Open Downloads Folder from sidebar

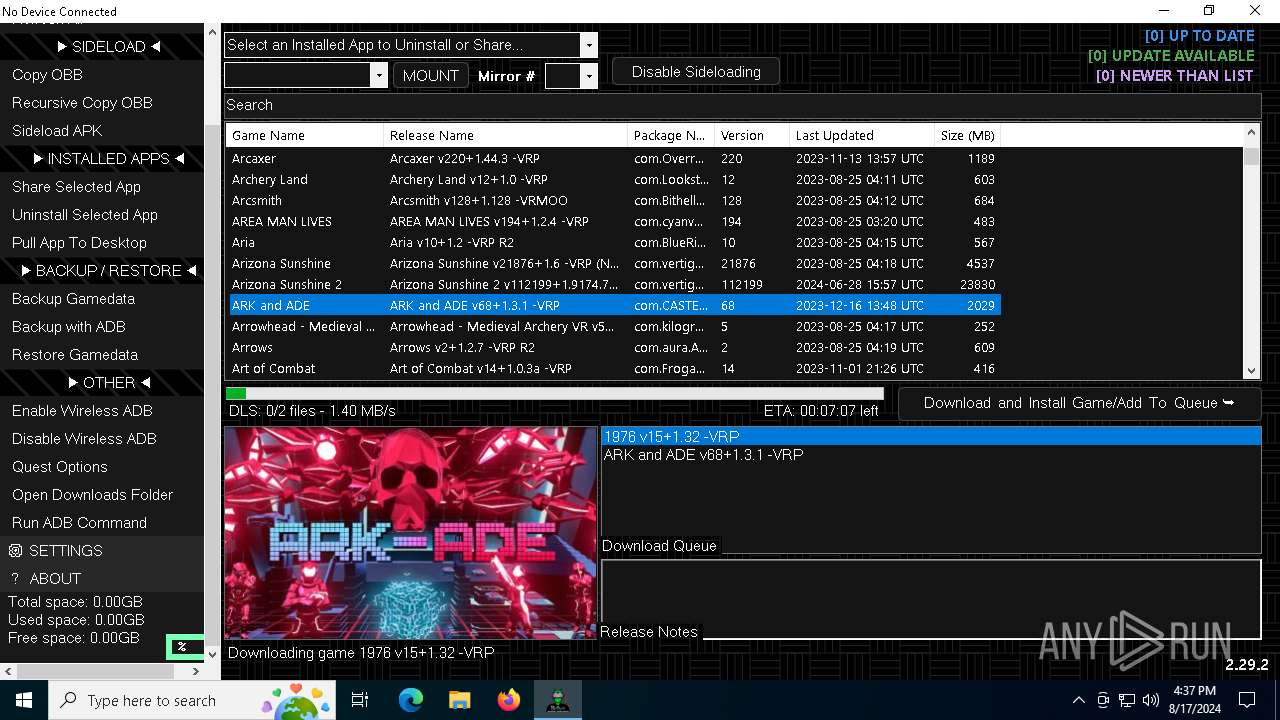[x=92, y=495]
